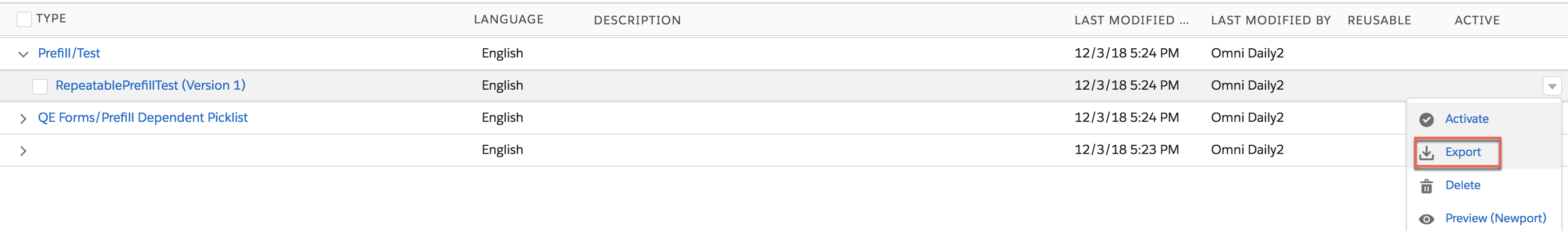Click the Language column header
The height and width of the screenshot is (232, 1568).
click(x=508, y=19)
